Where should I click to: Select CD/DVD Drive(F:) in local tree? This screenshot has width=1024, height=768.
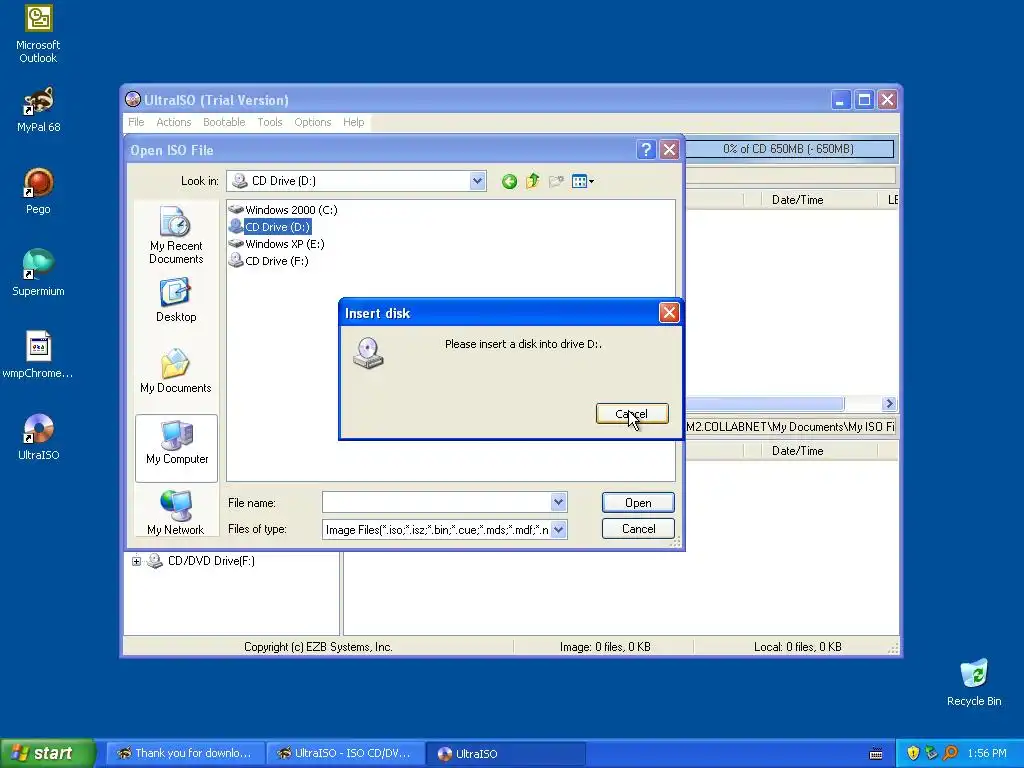tap(211, 561)
